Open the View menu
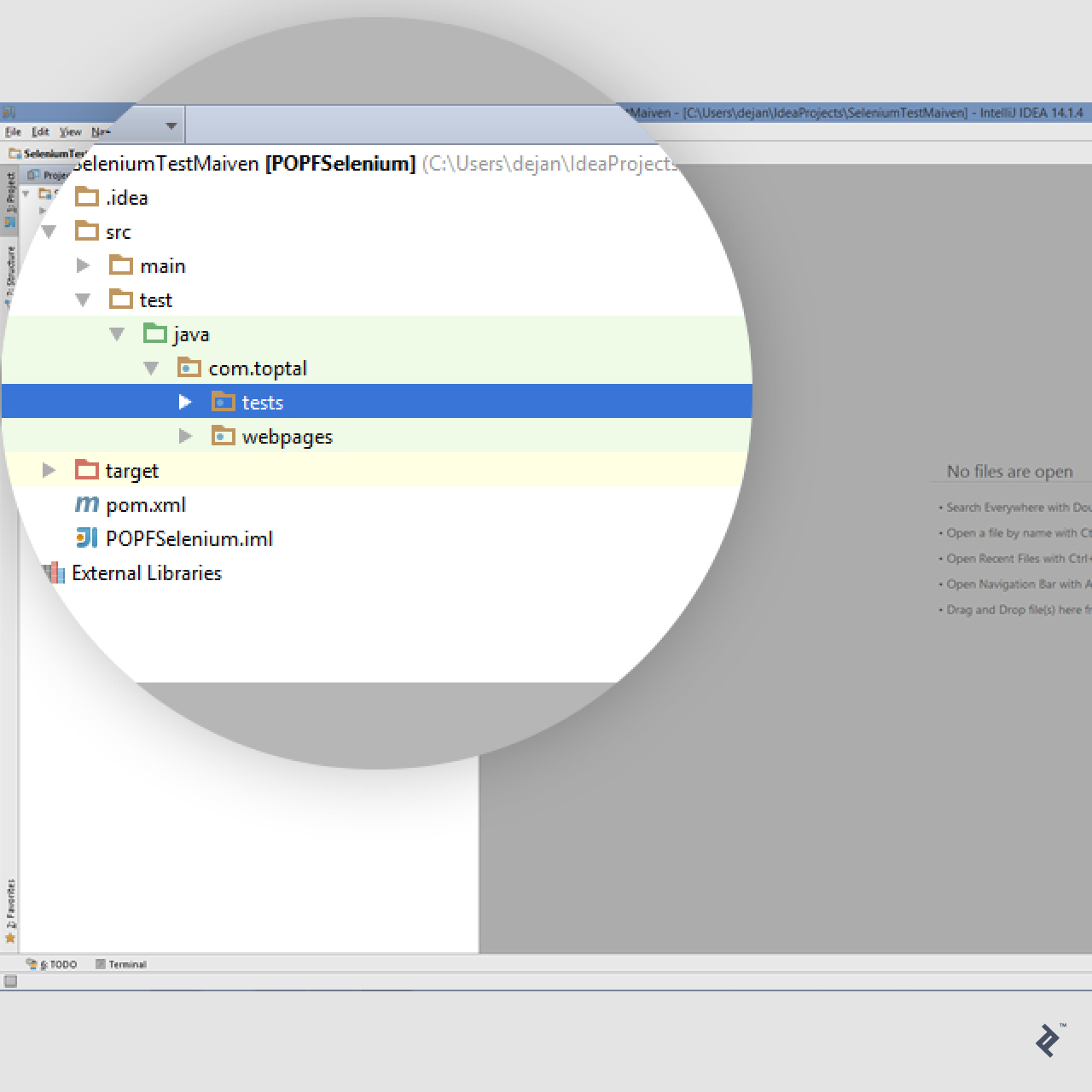 (70, 131)
